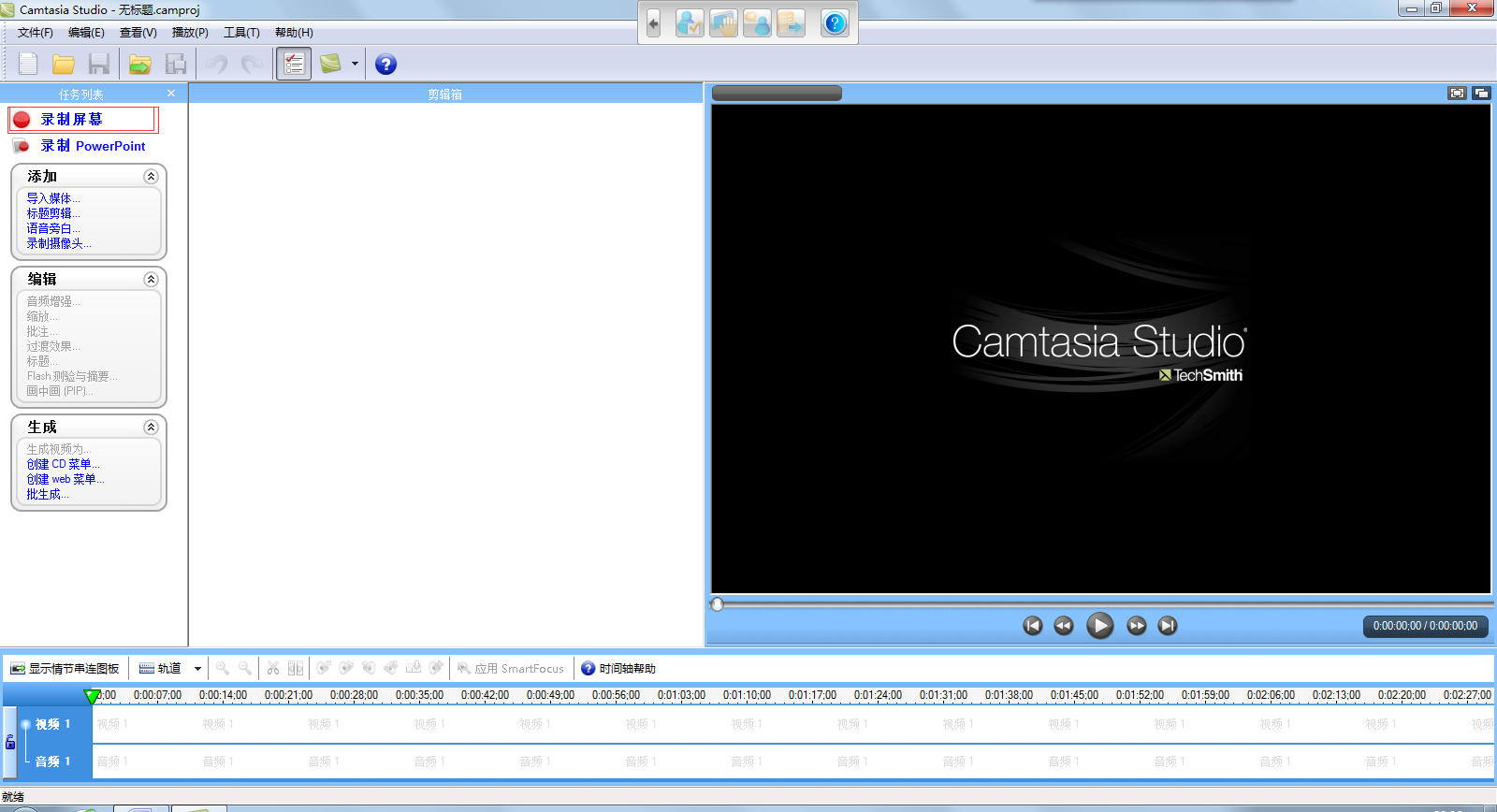
Task: Open the 文件(F) menu
Action: (36, 33)
